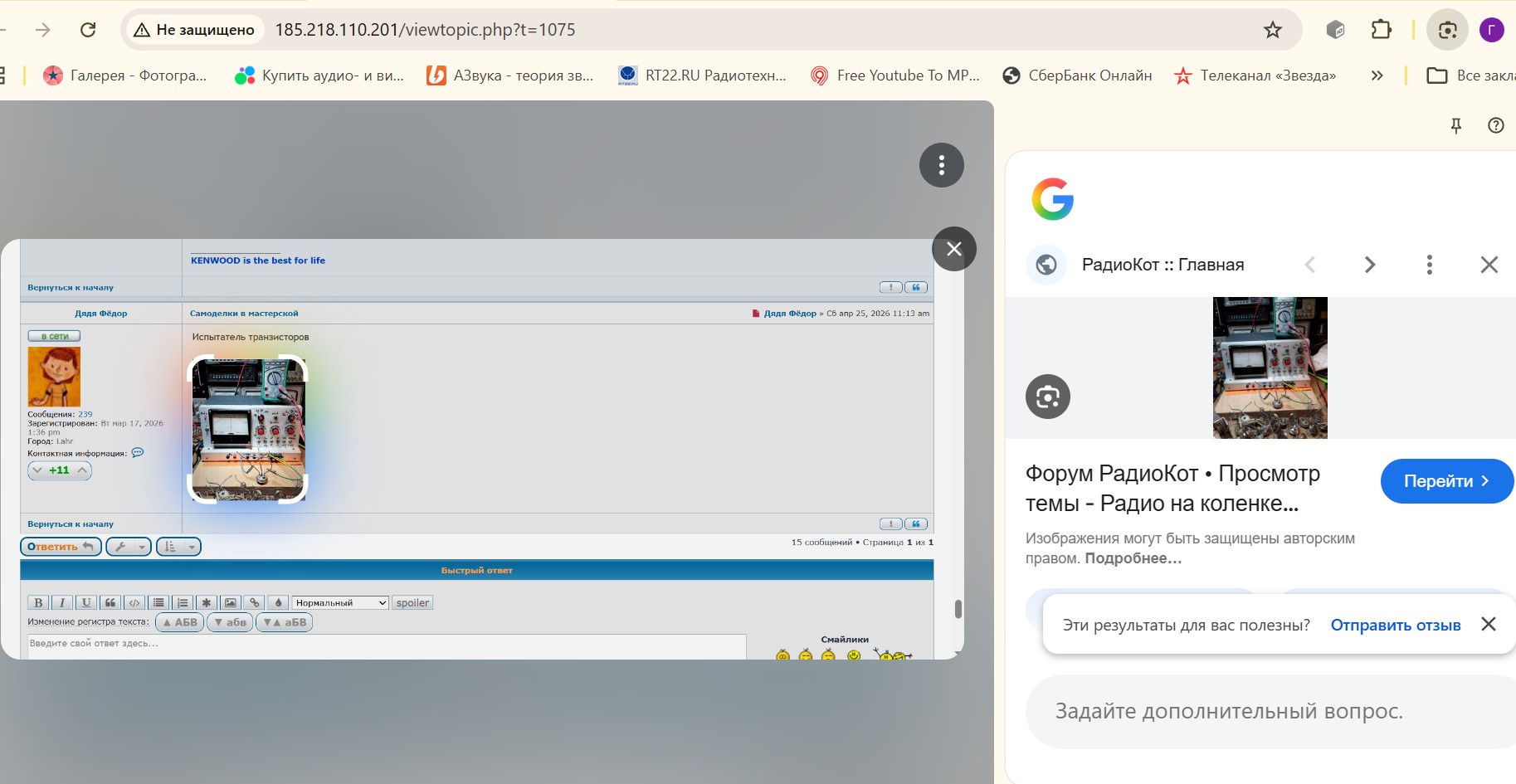Open СберБанк Онлайн bookmark
Screen dimensions: 1516x784
coord(1077,75)
